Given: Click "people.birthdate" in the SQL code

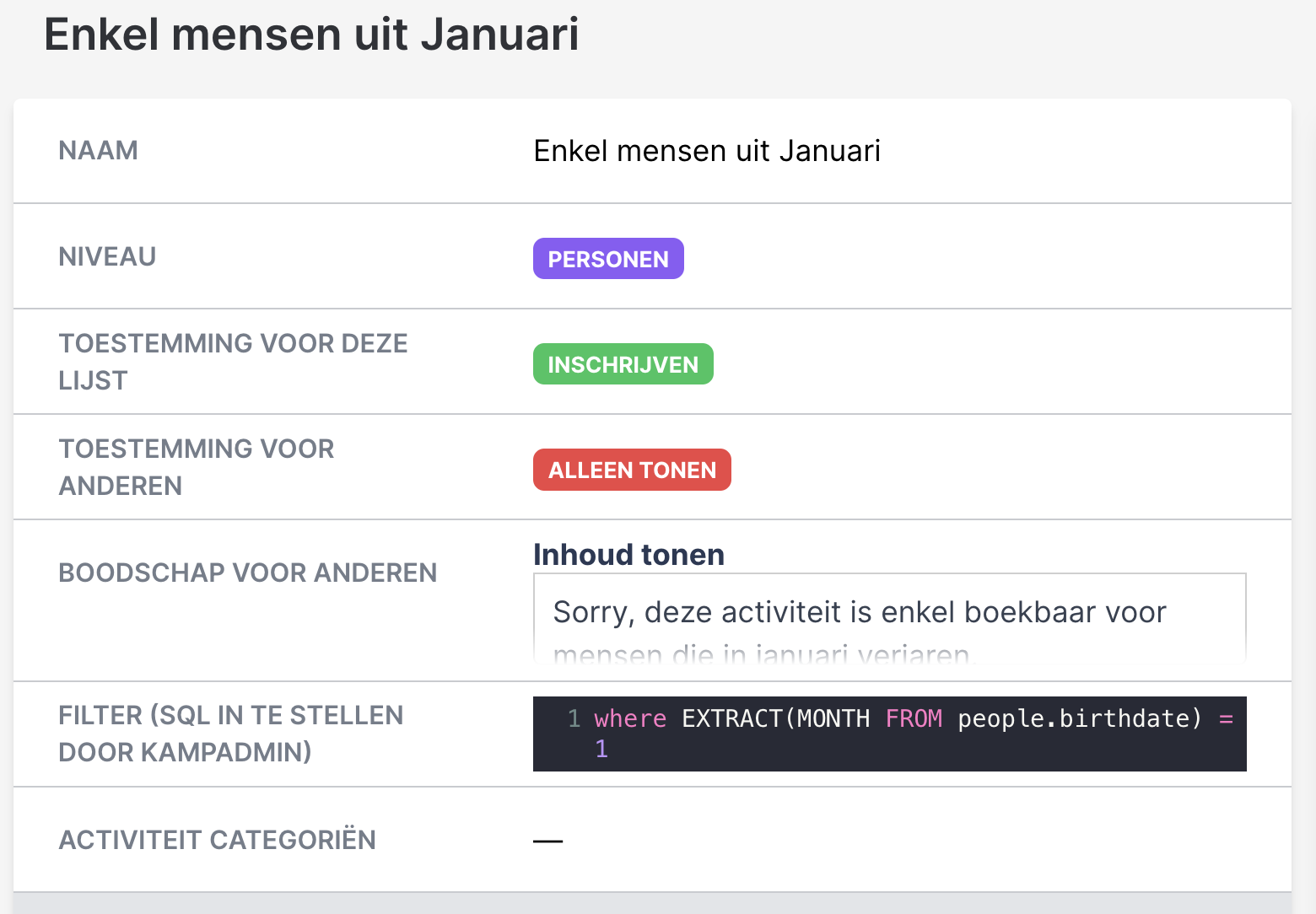Looking at the screenshot, I should (1079, 718).
